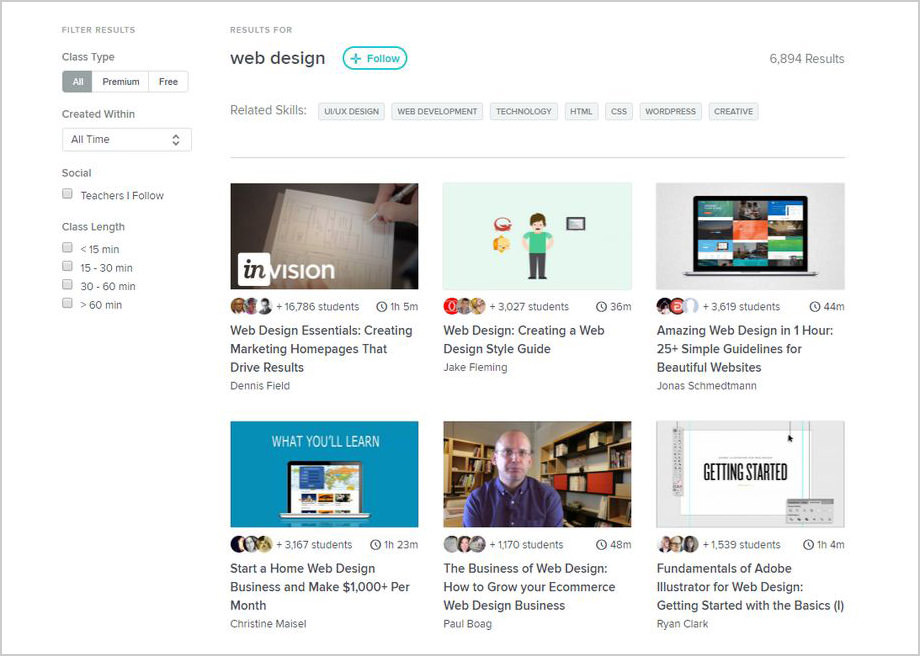View teacher Dennis Field's profile

[x=260, y=386]
